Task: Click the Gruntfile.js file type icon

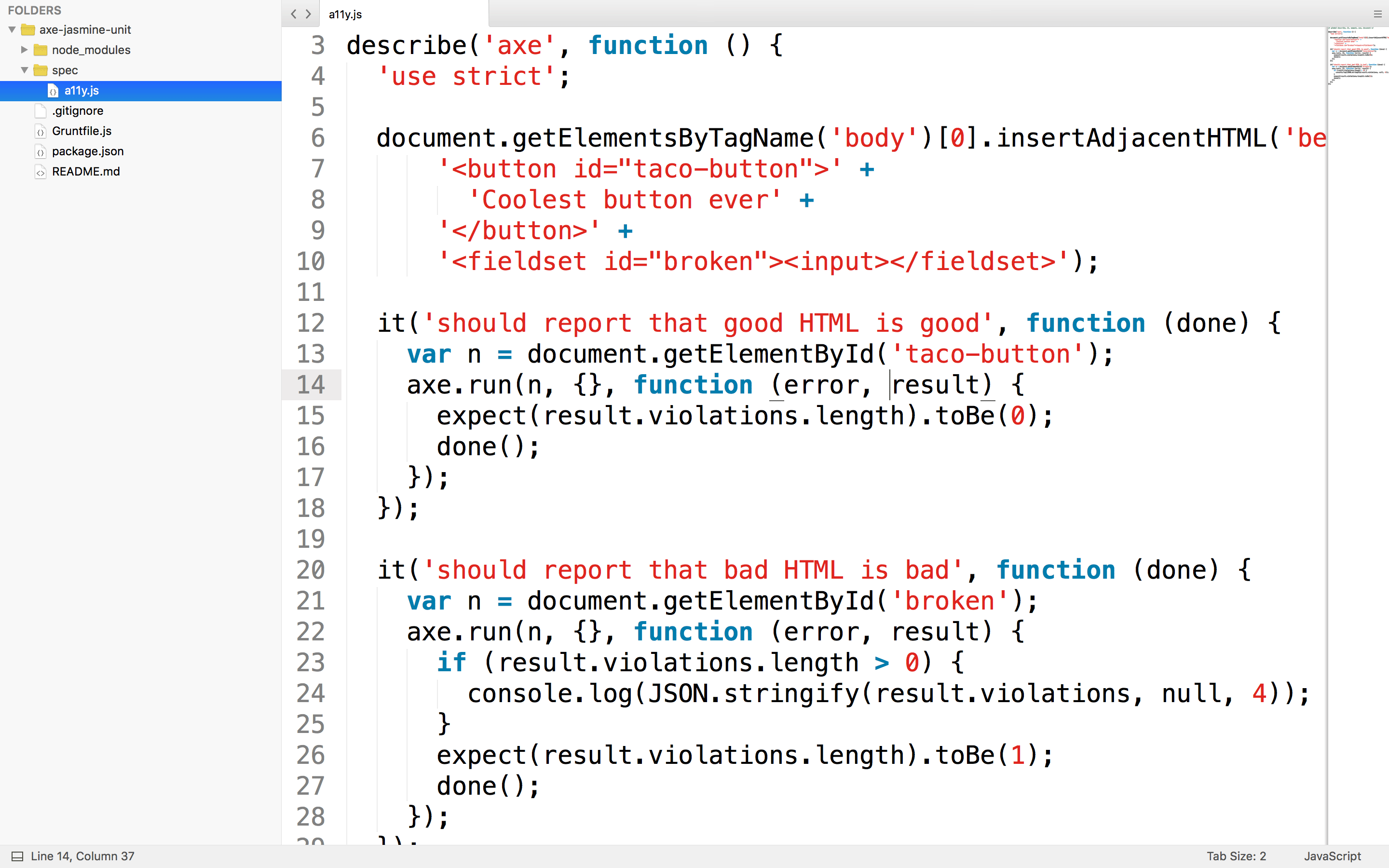Action: (40, 131)
